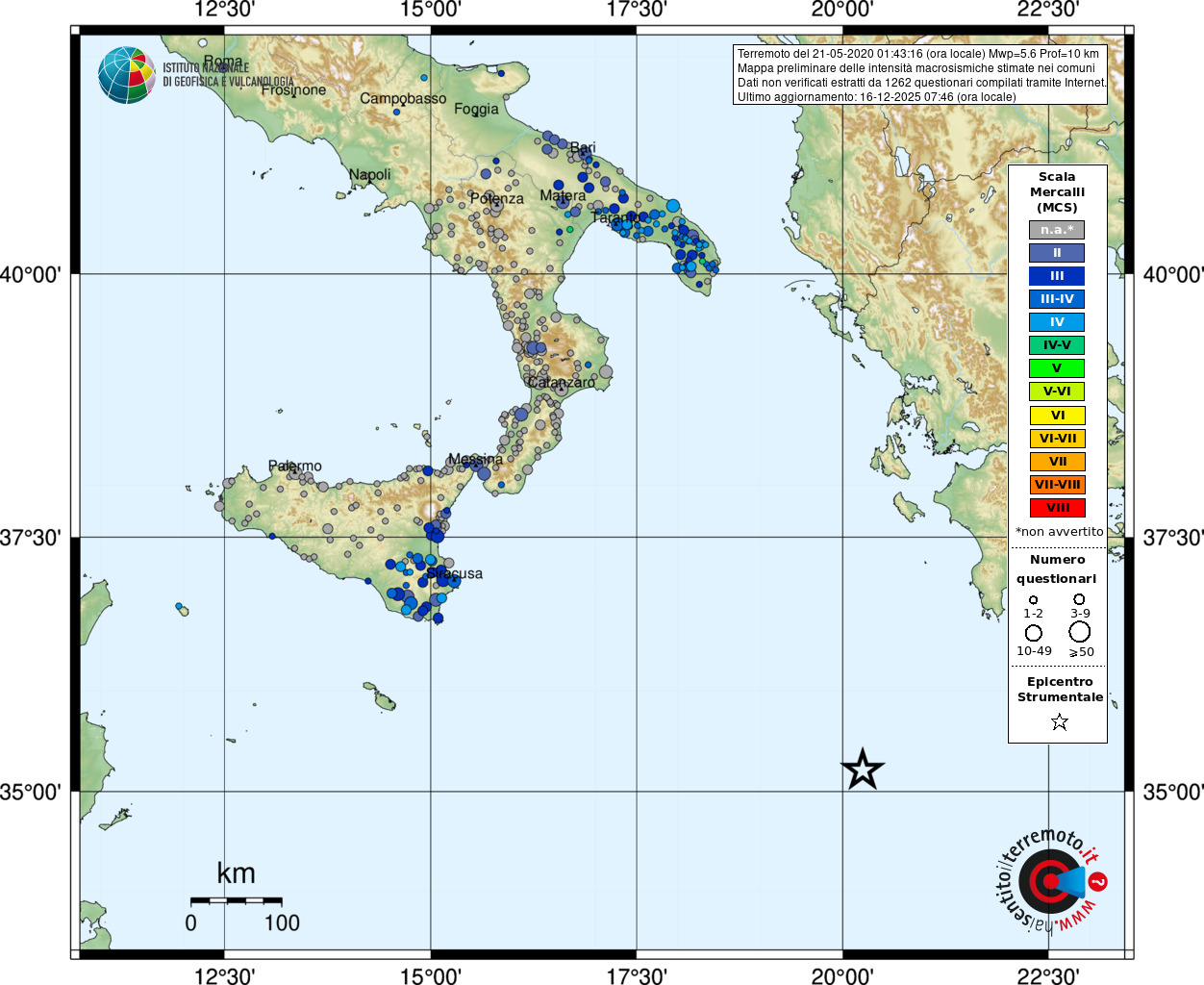Select the VI-VII legend swatch
This screenshot has height=985, width=1204.
(1057, 439)
